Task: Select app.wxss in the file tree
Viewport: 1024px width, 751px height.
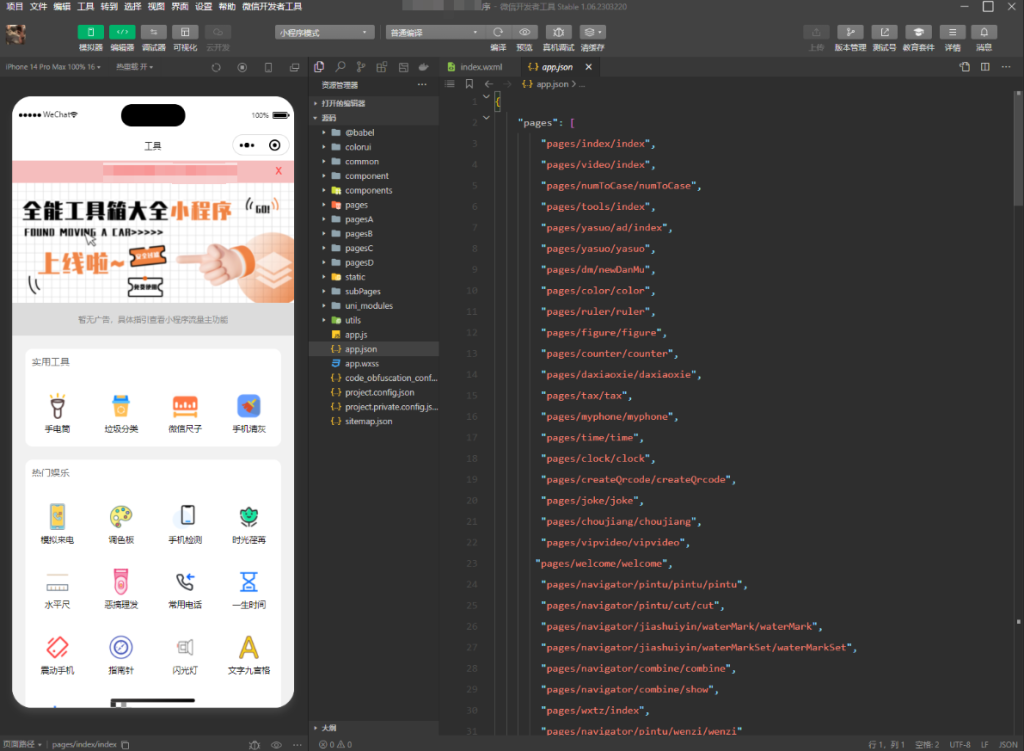Action: tap(361, 364)
